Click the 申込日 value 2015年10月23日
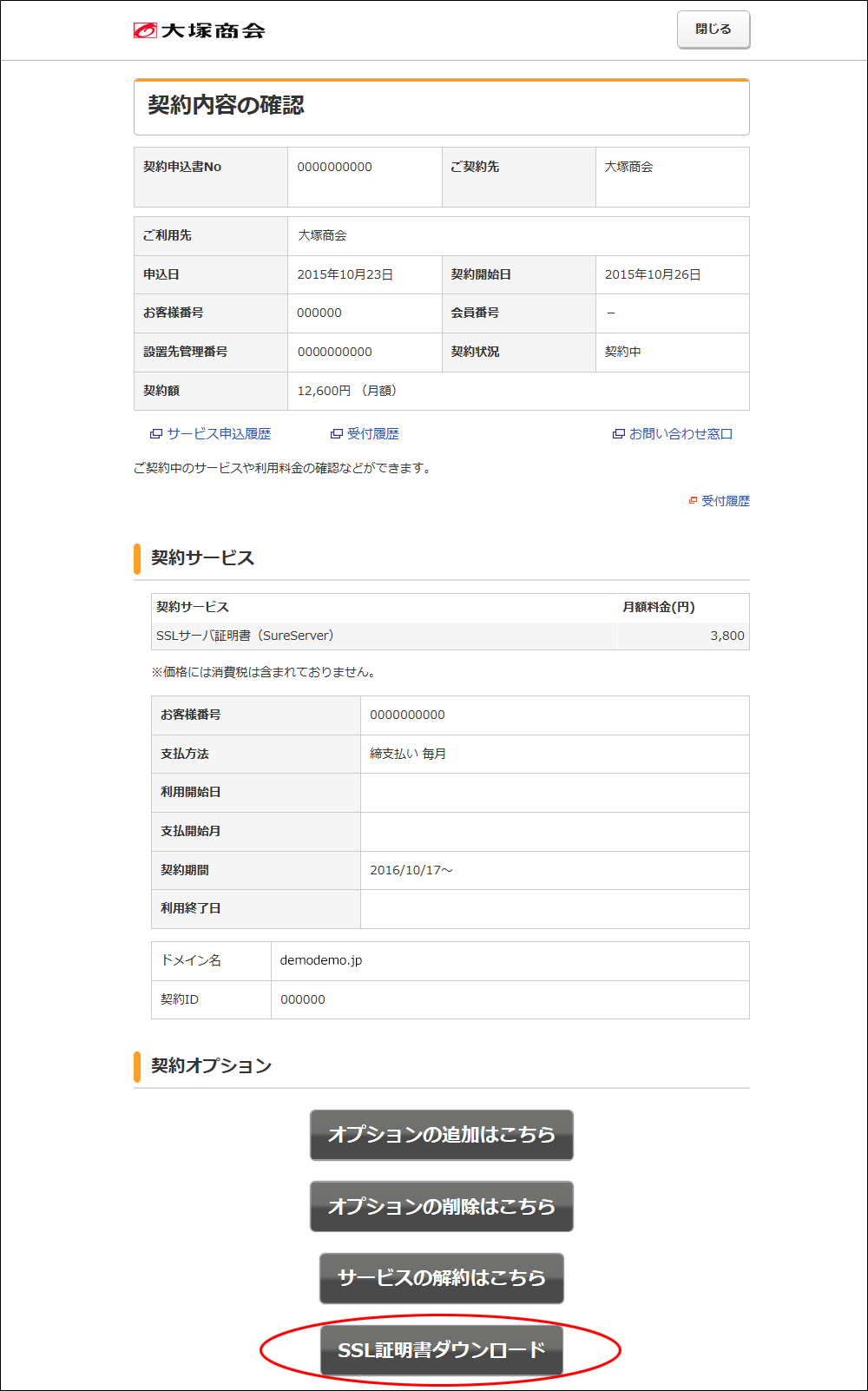This screenshot has width=868, height=1391. pos(345,274)
